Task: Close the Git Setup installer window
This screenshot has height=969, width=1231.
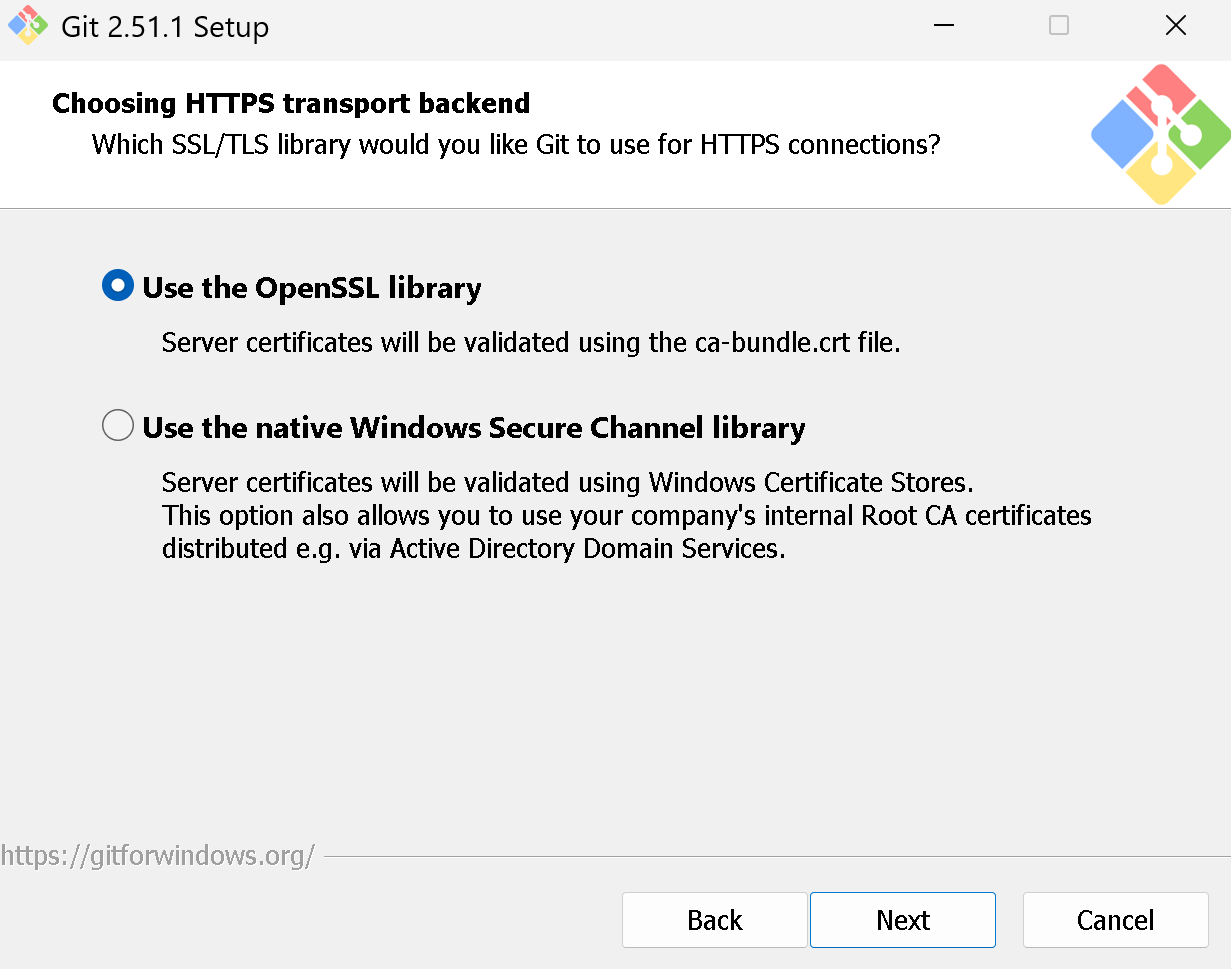Action: (1176, 26)
